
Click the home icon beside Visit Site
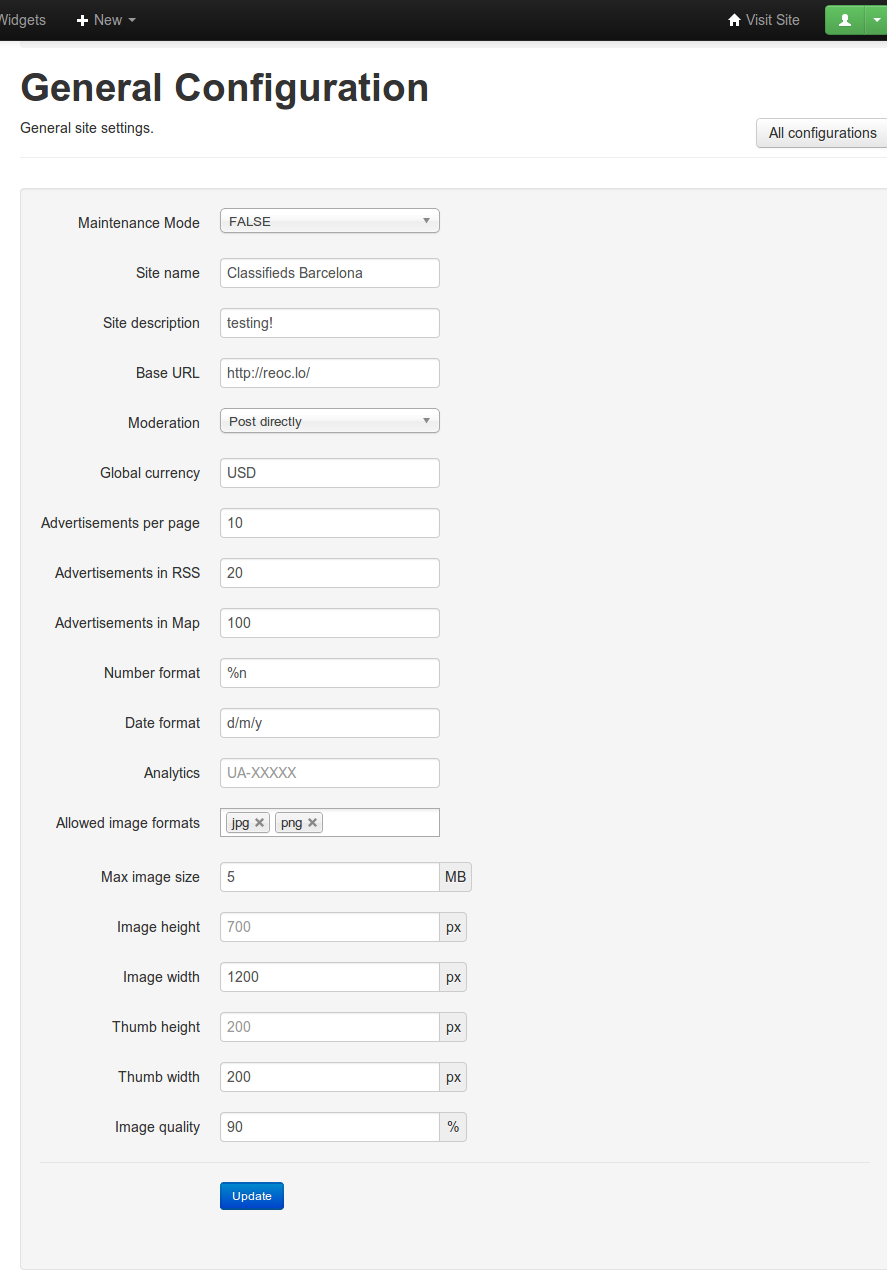coord(734,20)
